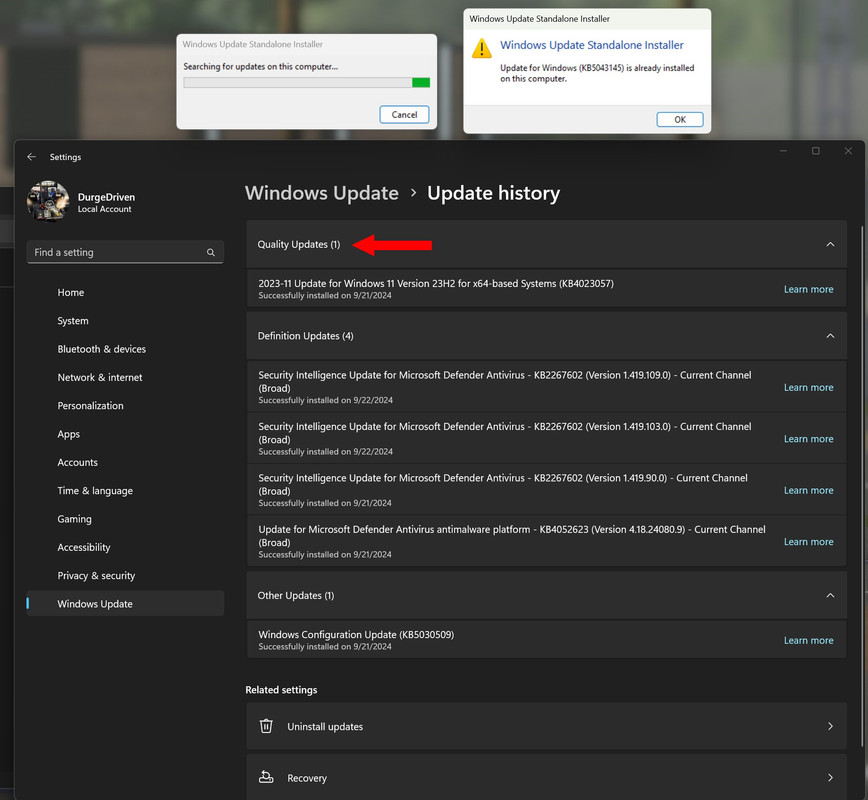Click the search magnifier icon in Find a setting
Viewport: 868px width, 800px height.
[211, 252]
